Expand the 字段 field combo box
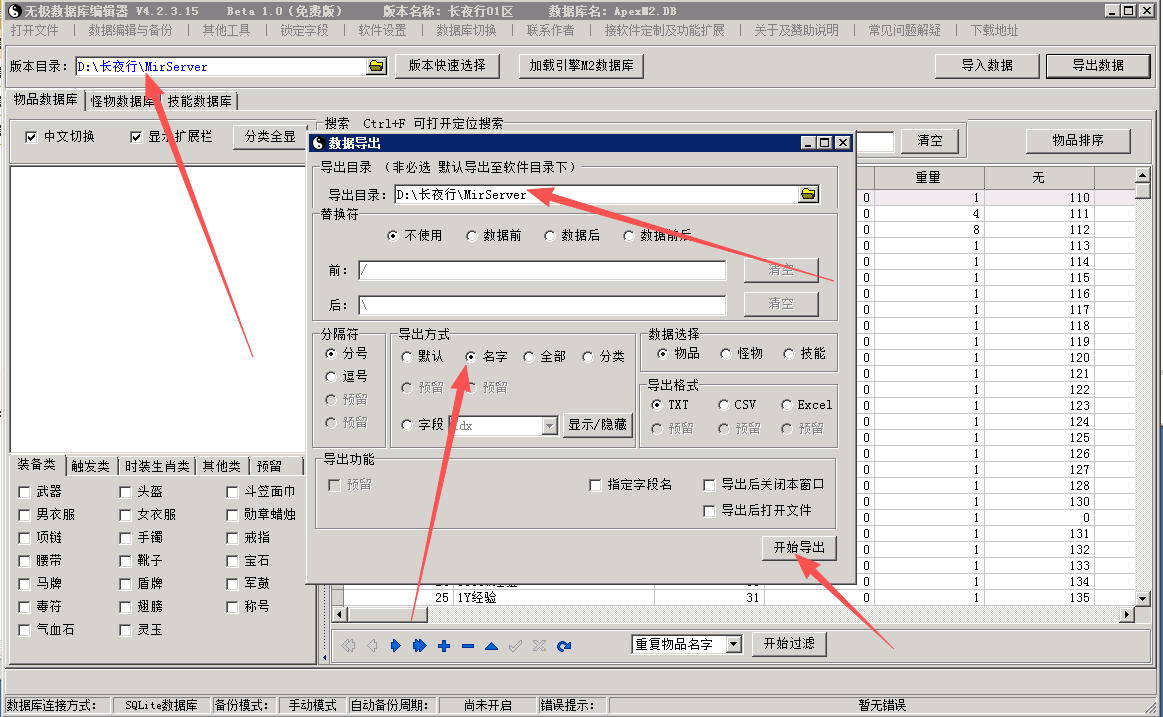The height and width of the screenshot is (717, 1163). coord(549,425)
